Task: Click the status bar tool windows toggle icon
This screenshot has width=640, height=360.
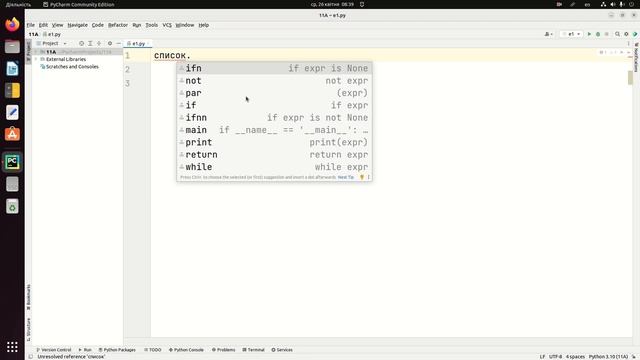Action: click(x=31, y=356)
